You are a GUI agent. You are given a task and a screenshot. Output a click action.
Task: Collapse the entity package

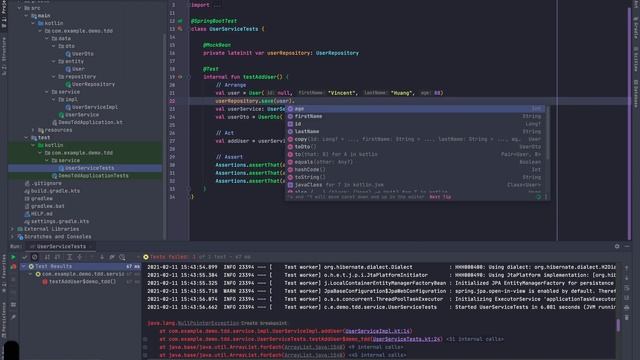[53, 61]
